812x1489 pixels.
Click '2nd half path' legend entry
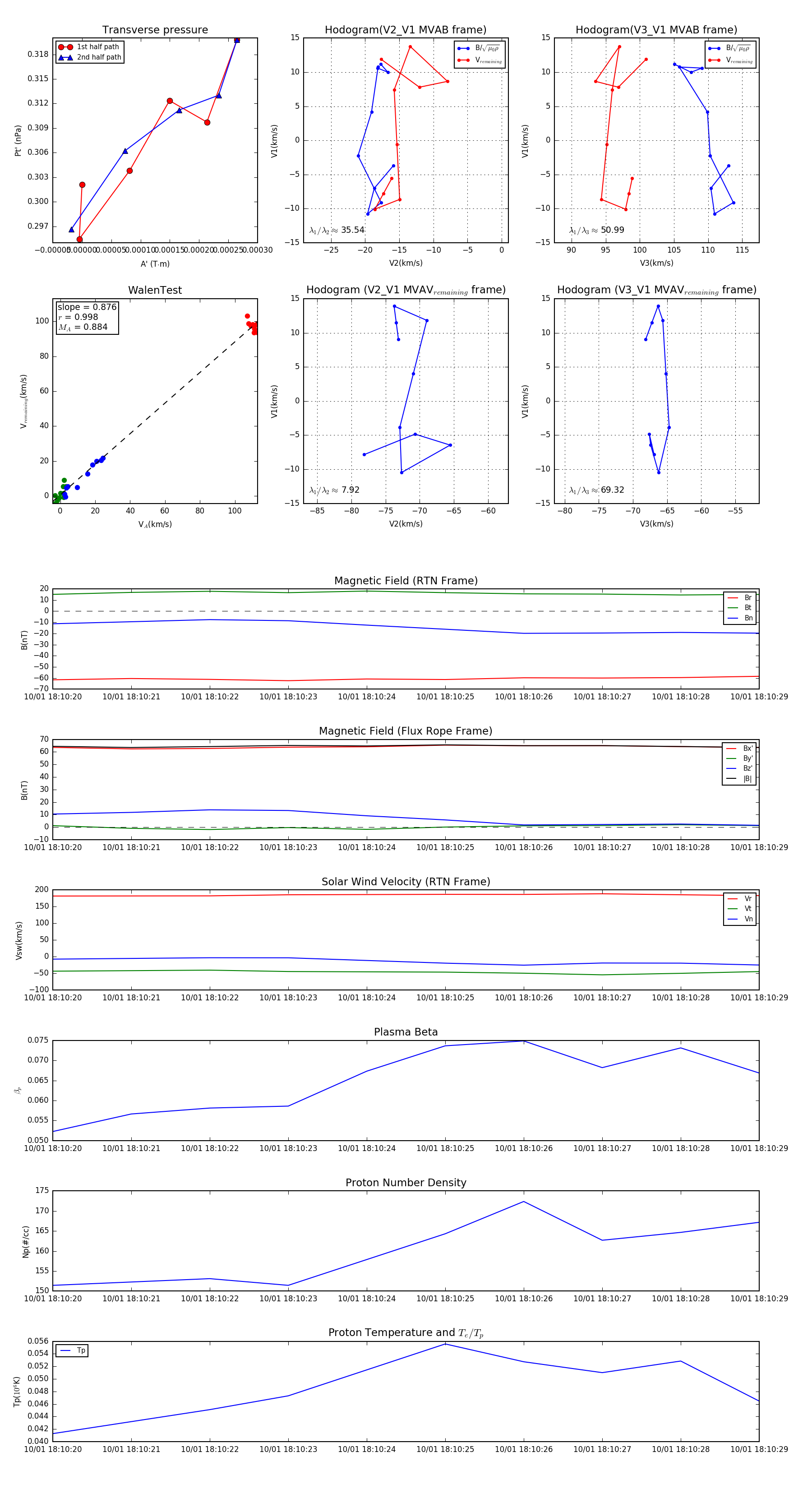90,57
